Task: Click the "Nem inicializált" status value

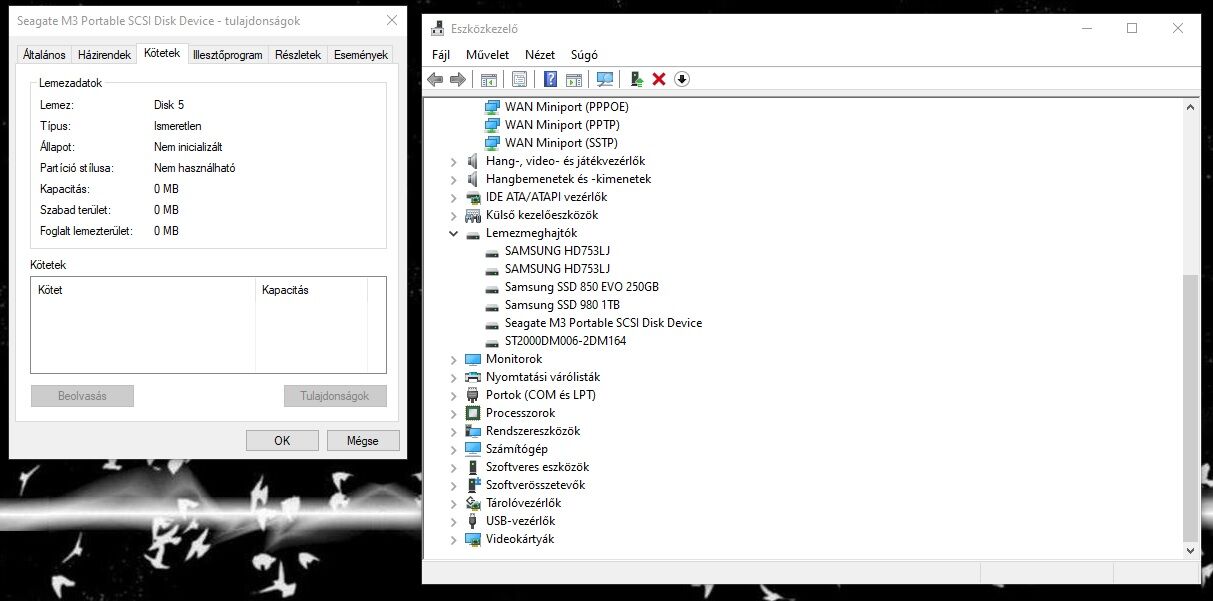Action: click(188, 147)
